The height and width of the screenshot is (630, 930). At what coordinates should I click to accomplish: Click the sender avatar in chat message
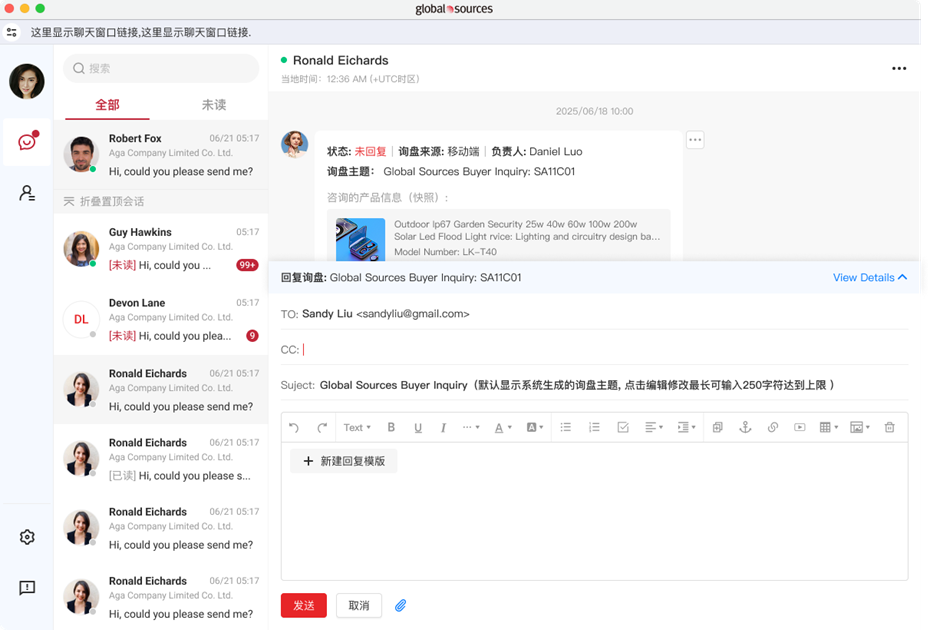click(295, 145)
